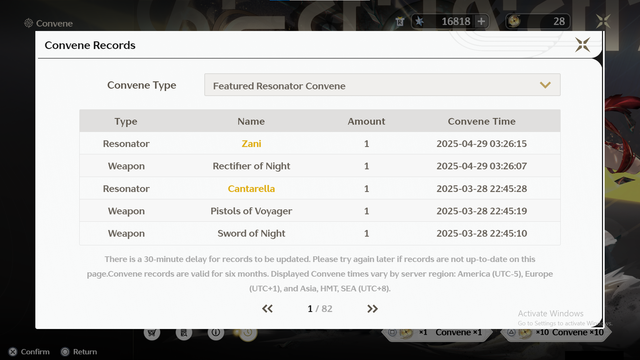
Task: Click Resonator type in Cantarella row
Action: point(126,189)
